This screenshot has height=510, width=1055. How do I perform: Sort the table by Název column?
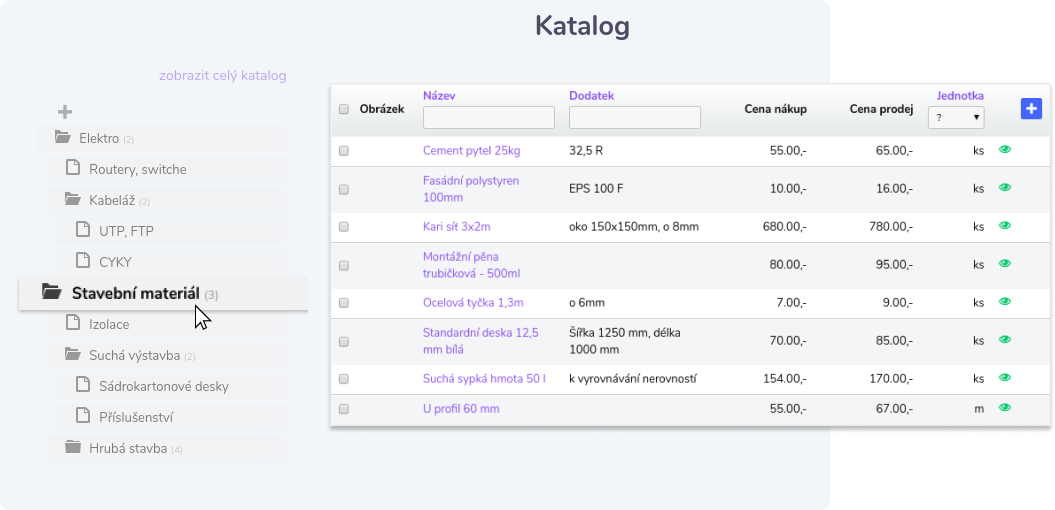(439, 96)
